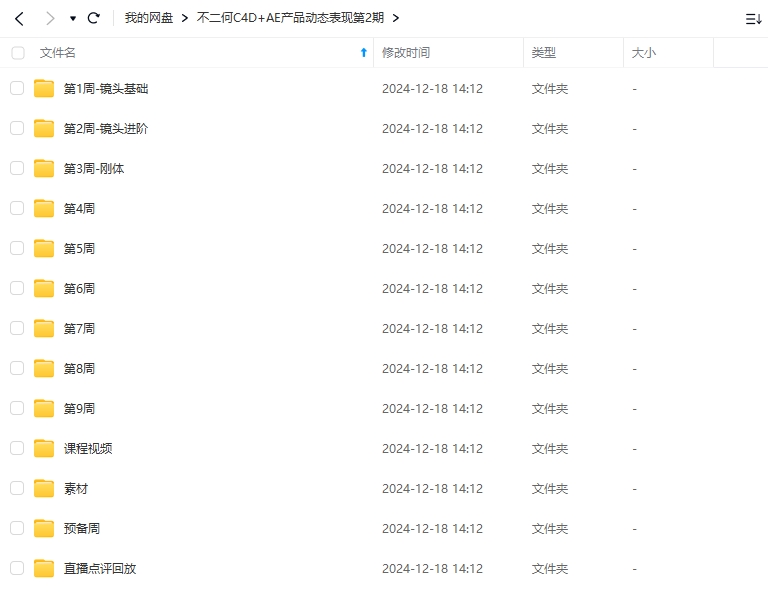Click the folder icon for 素材
Screen dimensions: 768x595
coord(44,488)
